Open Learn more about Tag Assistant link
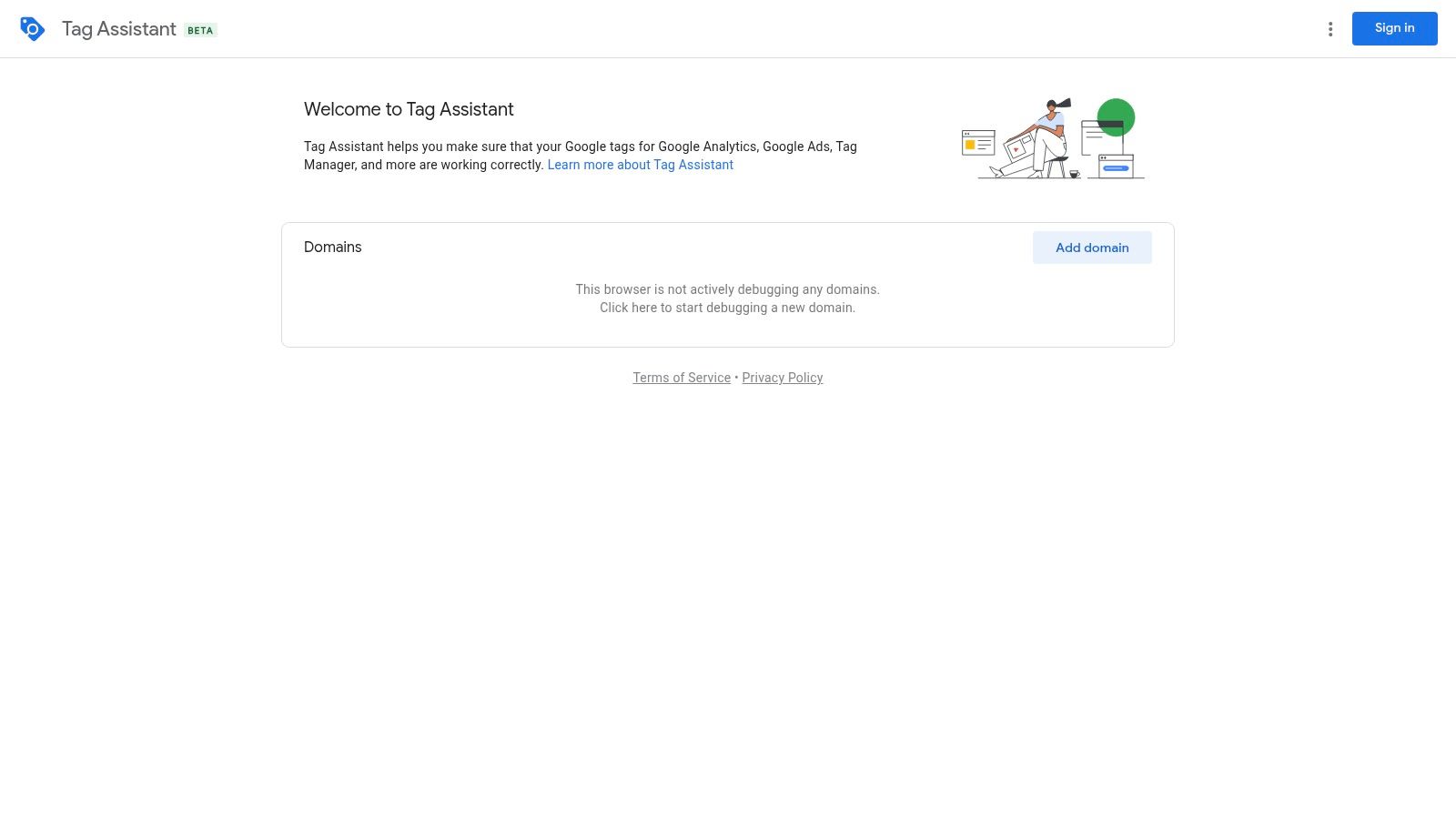Viewport: 1456px width, 819px height. [x=641, y=165]
